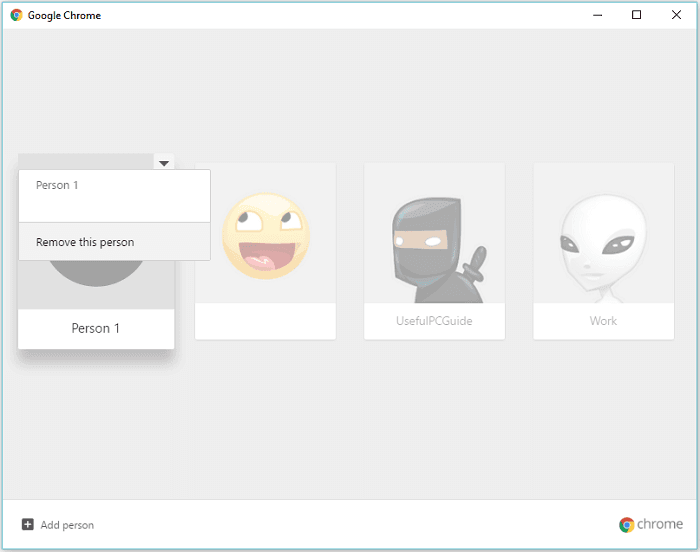This screenshot has height=552, width=700.
Task: Collapse the dropdown arrow on the Person 1 card
Action: click(164, 163)
